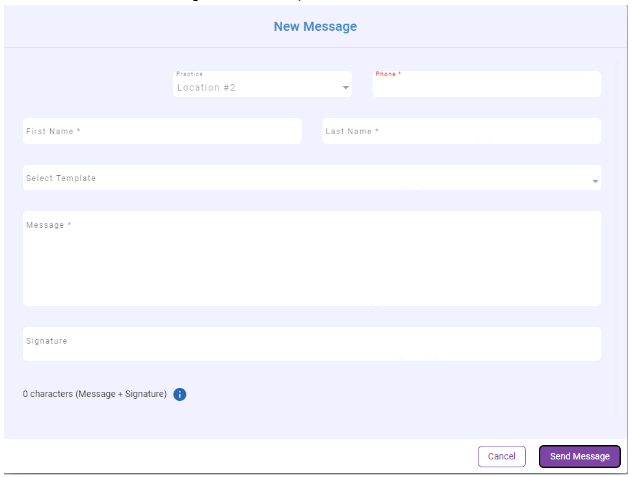The width and height of the screenshot is (633, 477).
Task: Click the Signature label text
Action: coord(47,341)
